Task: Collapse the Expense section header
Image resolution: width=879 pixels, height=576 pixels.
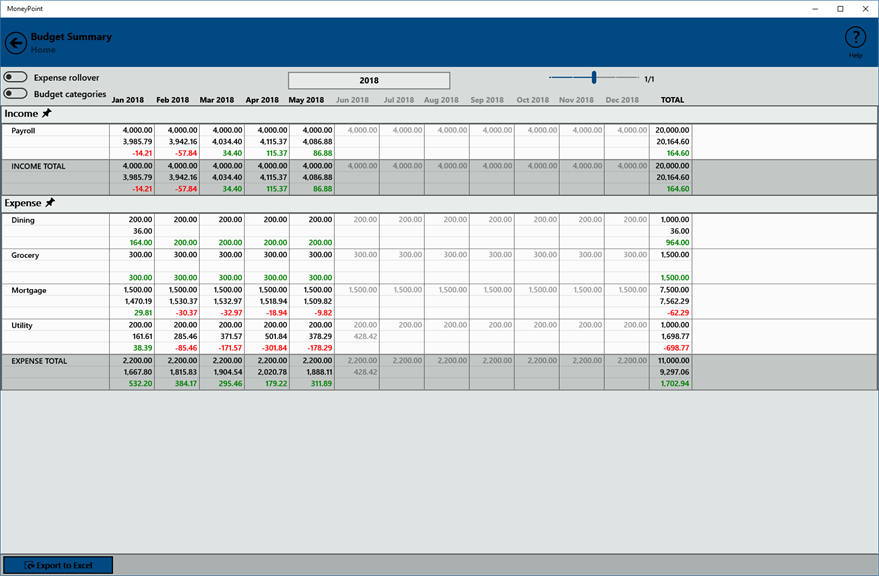Action: [440, 203]
